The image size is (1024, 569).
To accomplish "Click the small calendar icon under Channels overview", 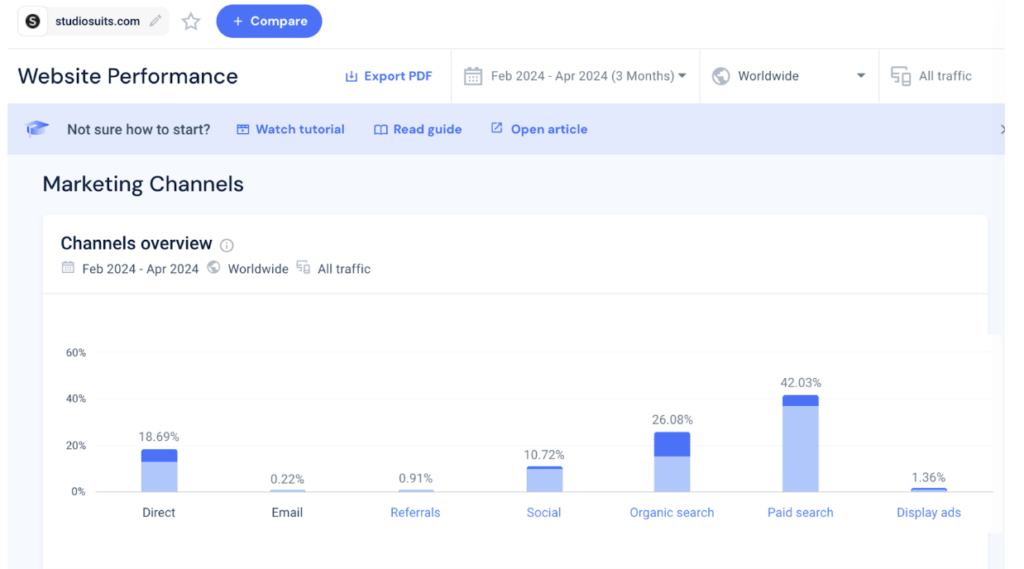I will [68, 267].
